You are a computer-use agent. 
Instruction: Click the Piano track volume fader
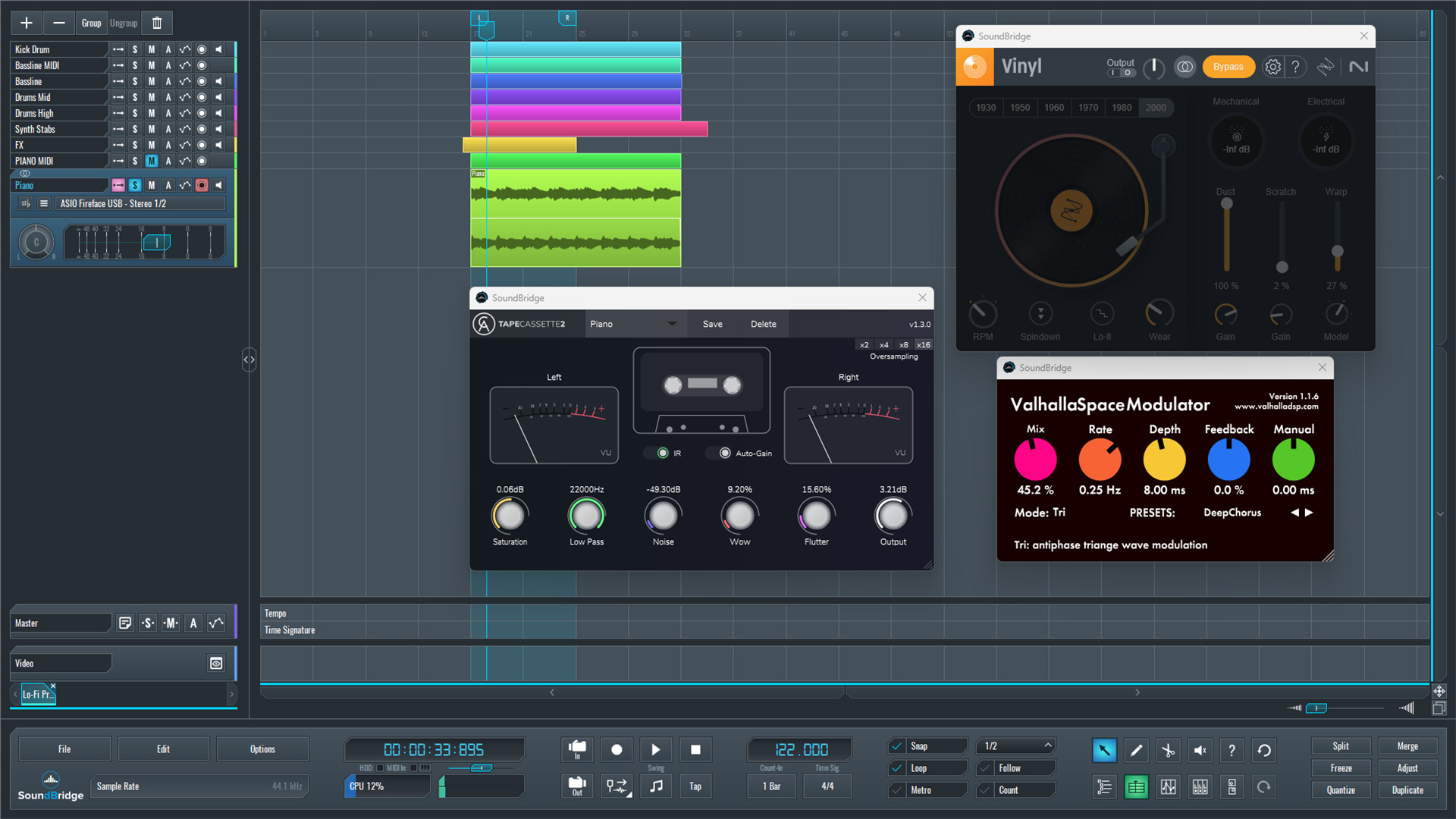[x=157, y=243]
